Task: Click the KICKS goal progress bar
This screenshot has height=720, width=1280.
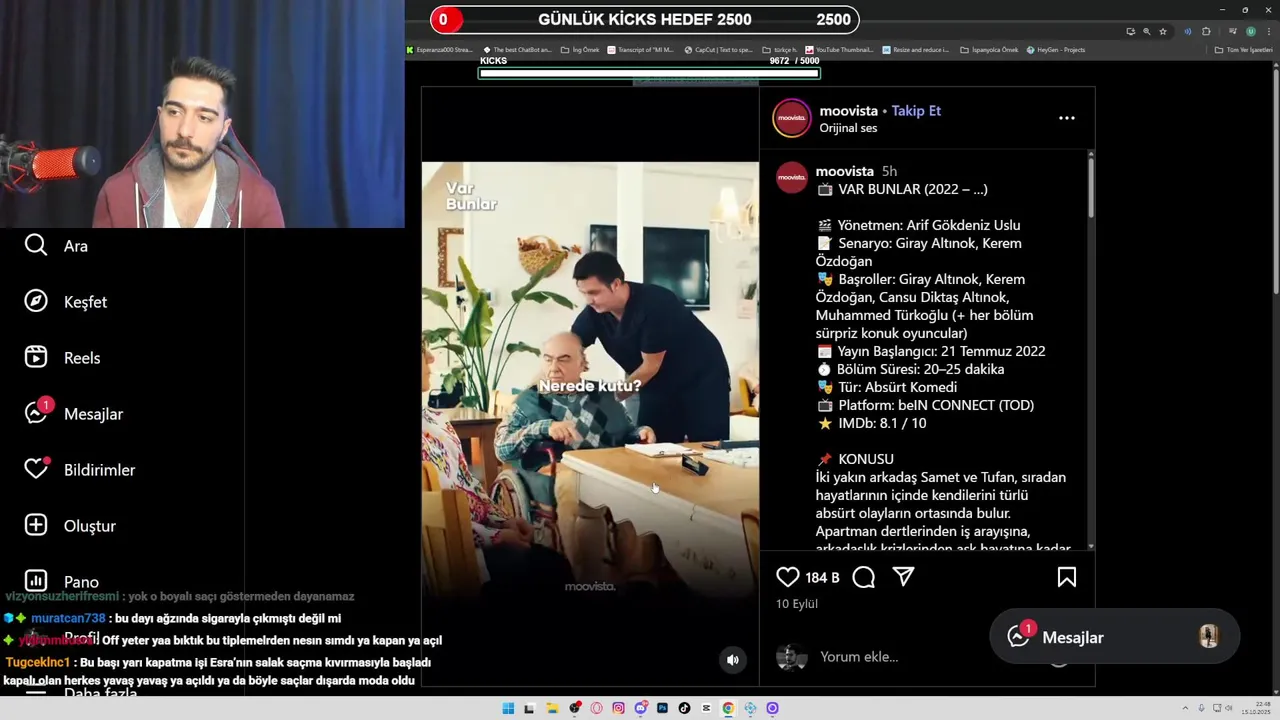Action: [x=649, y=73]
